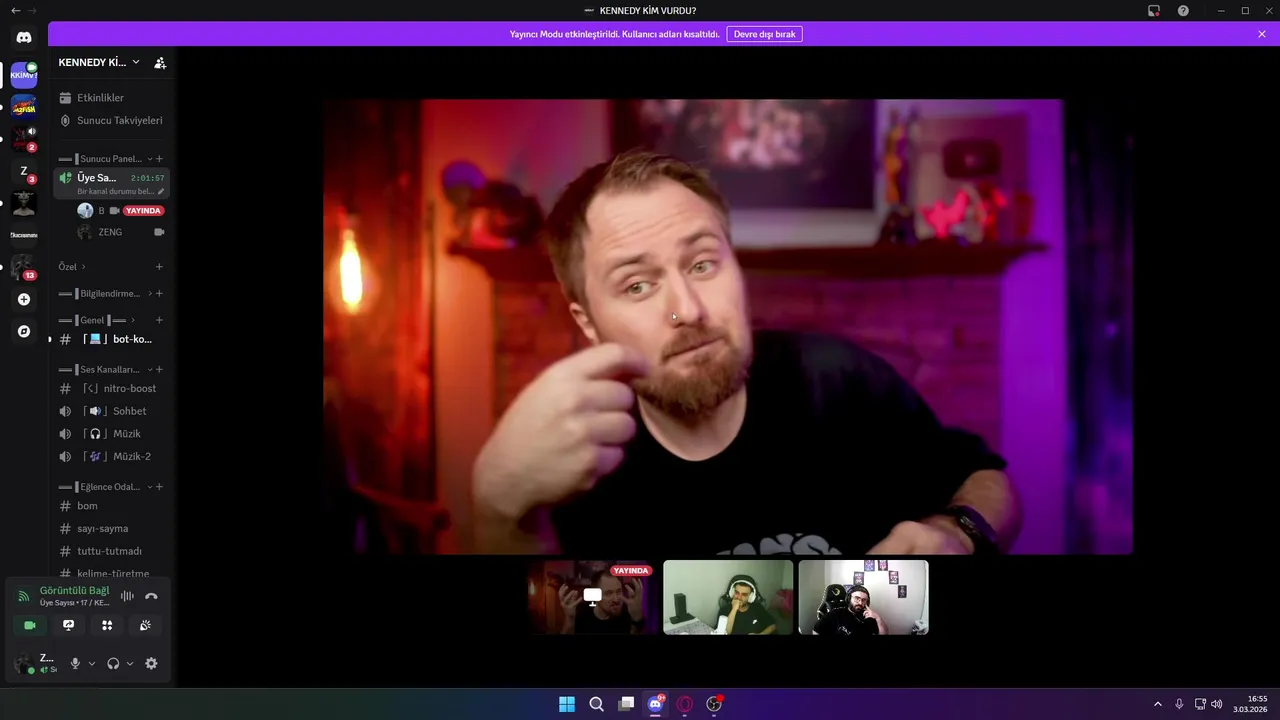Add a channel to Sunucu Panel category
1280x720 pixels.
click(x=159, y=159)
